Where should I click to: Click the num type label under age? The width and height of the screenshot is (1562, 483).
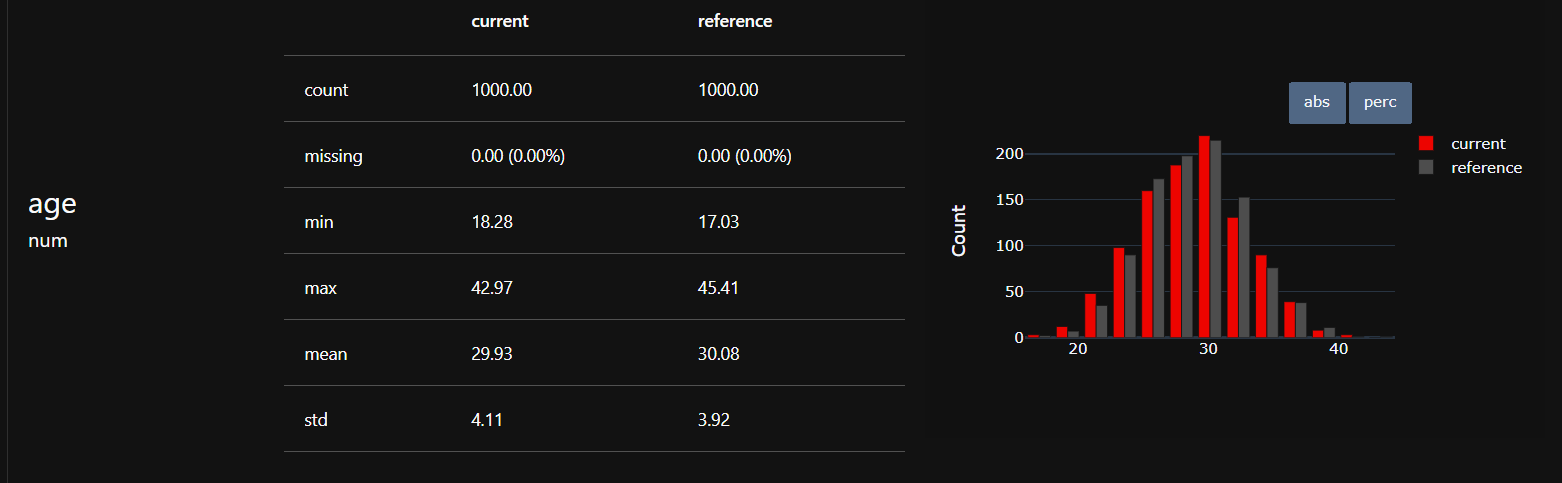click(48, 241)
